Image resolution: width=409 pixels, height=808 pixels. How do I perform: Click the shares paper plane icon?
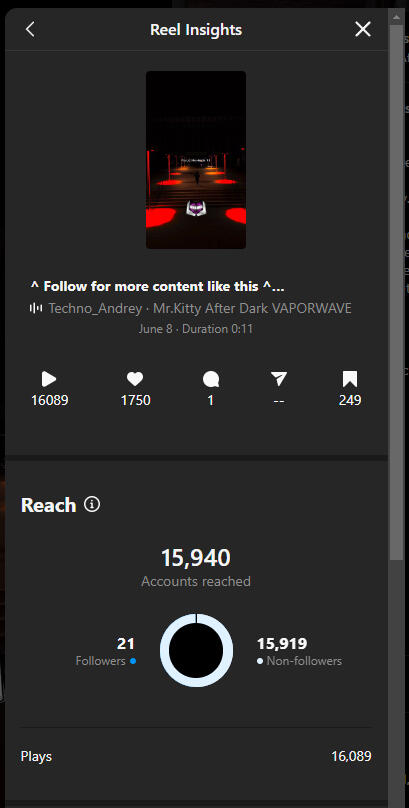pos(279,379)
